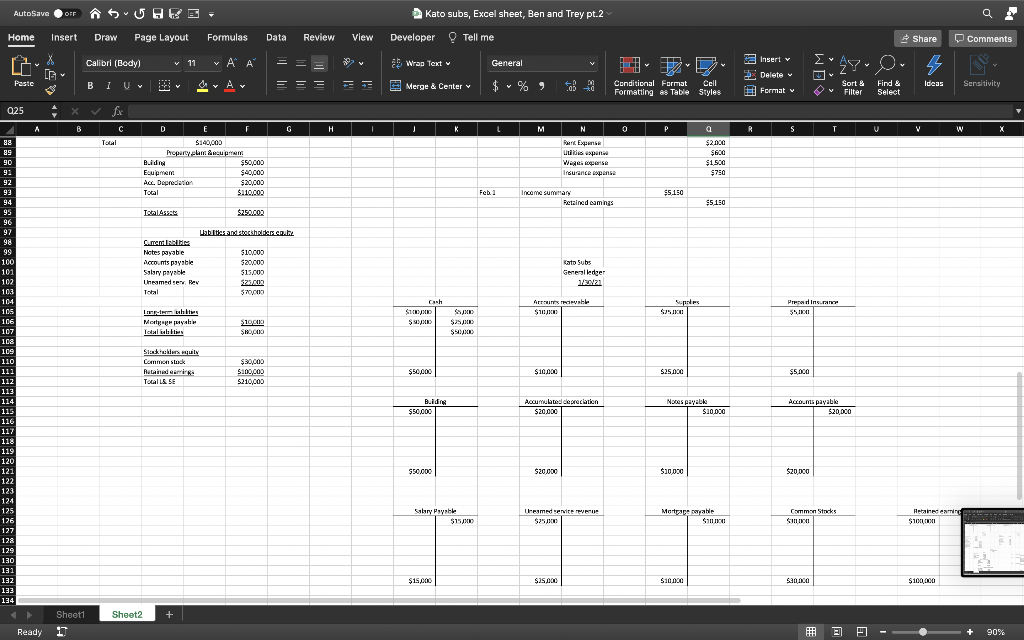Toggle italic formatting
The width and height of the screenshot is (1024, 640).
click(x=108, y=86)
